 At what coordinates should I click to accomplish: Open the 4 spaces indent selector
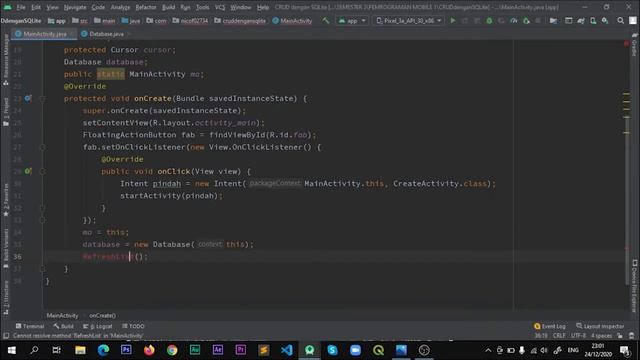[x=601, y=336]
